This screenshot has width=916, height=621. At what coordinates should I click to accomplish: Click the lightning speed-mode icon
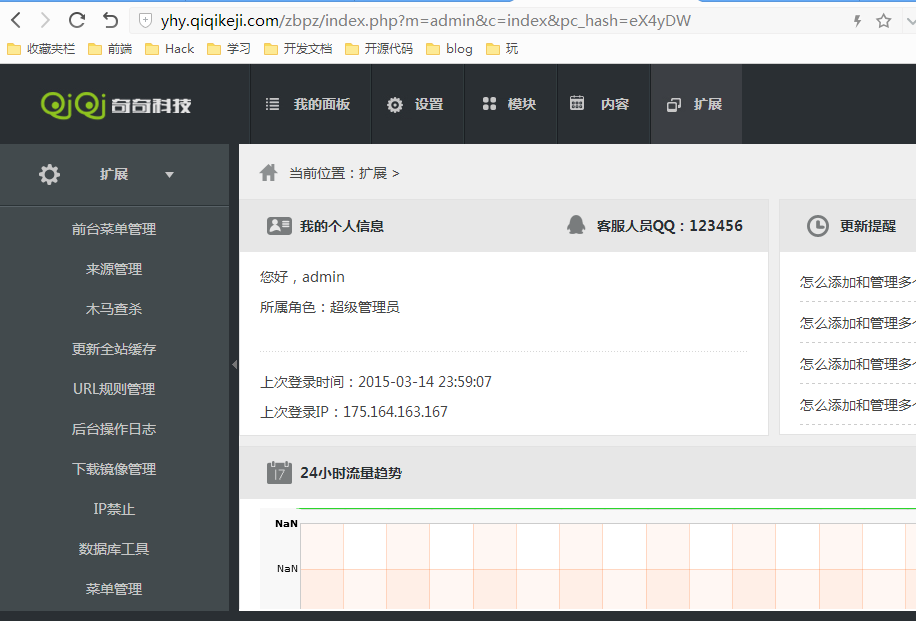click(x=857, y=21)
